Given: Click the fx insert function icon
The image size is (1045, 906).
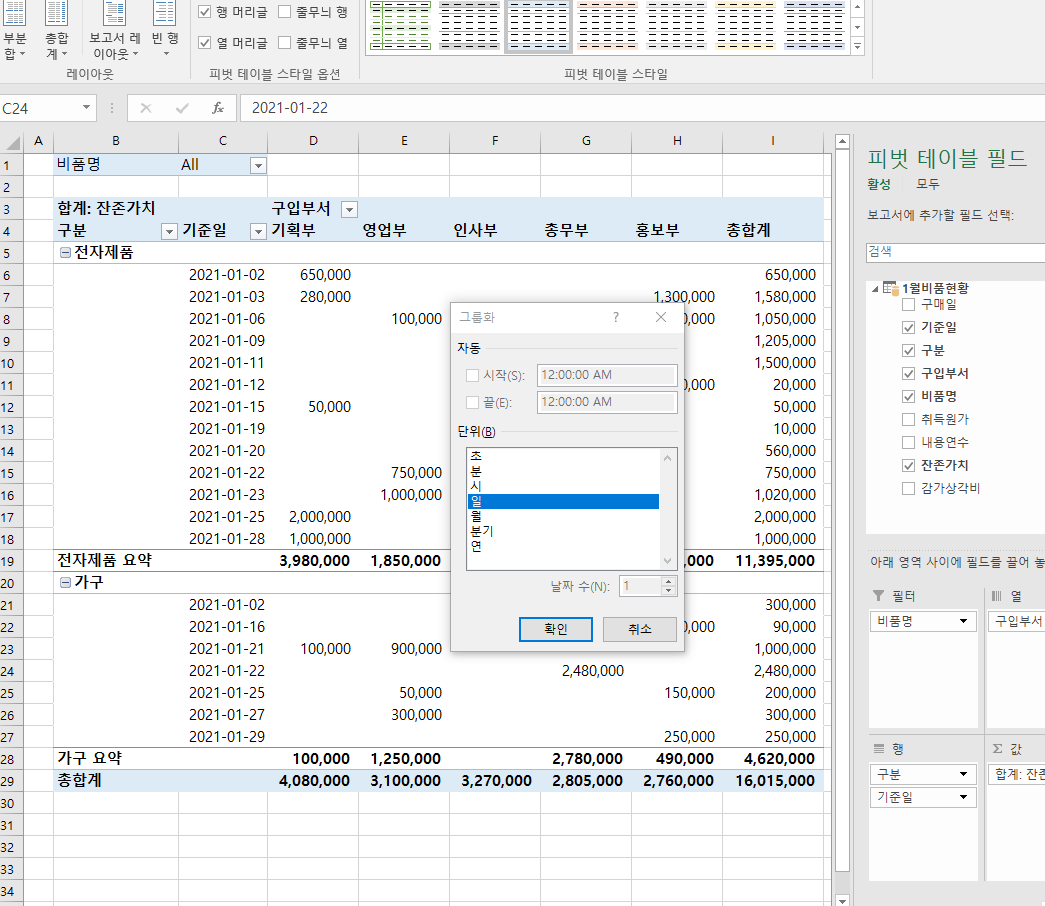Looking at the screenshot, I should (x=217, y=108).
